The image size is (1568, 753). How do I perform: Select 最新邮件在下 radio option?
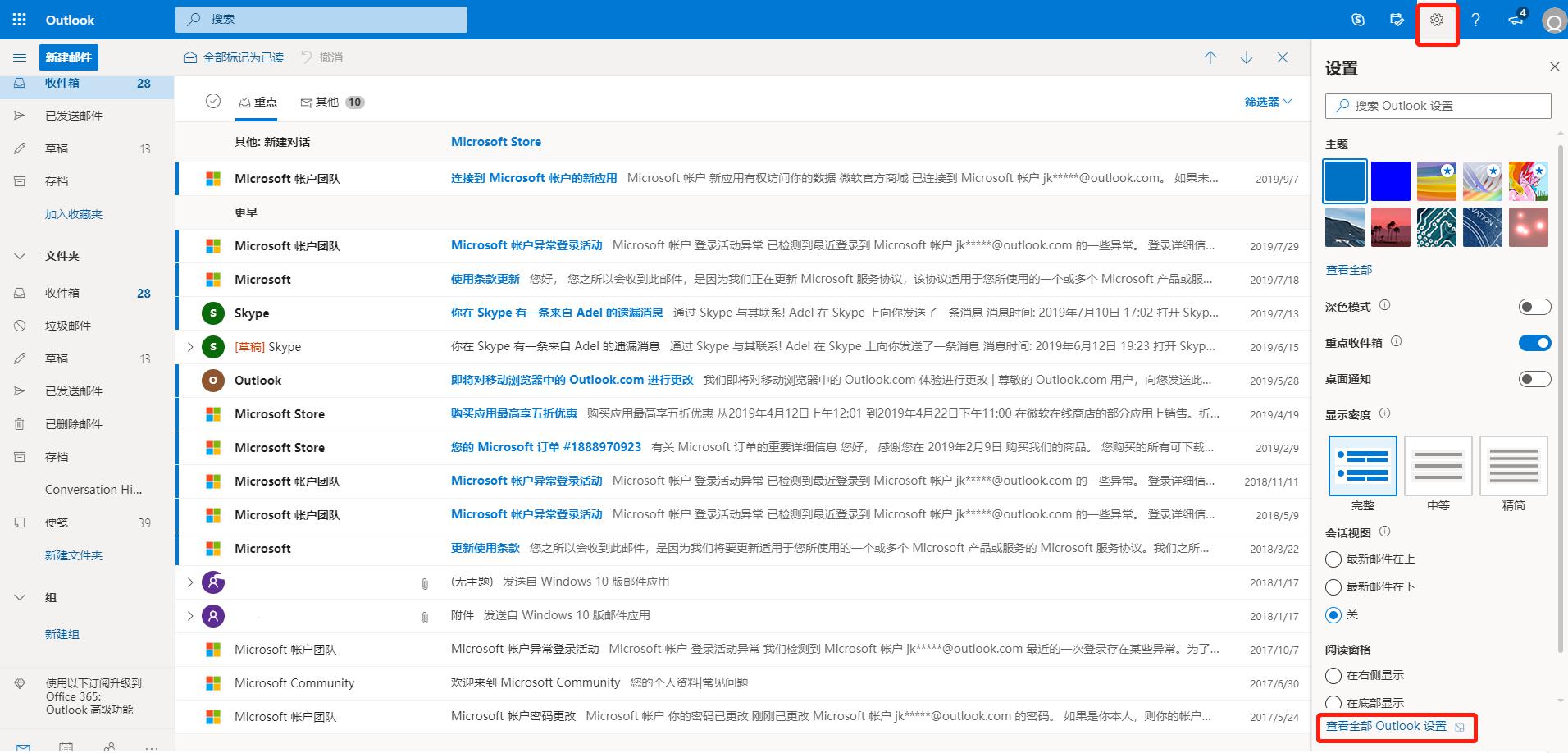pos(1333,587)
